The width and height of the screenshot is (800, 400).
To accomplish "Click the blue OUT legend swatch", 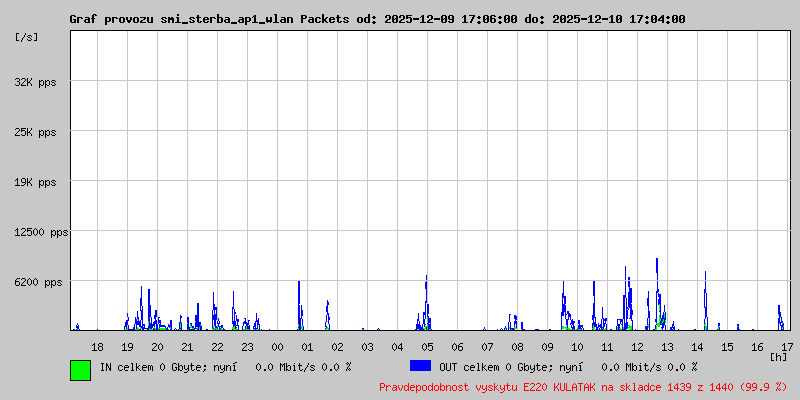I will pyautogui.click(x=420, y=366).
